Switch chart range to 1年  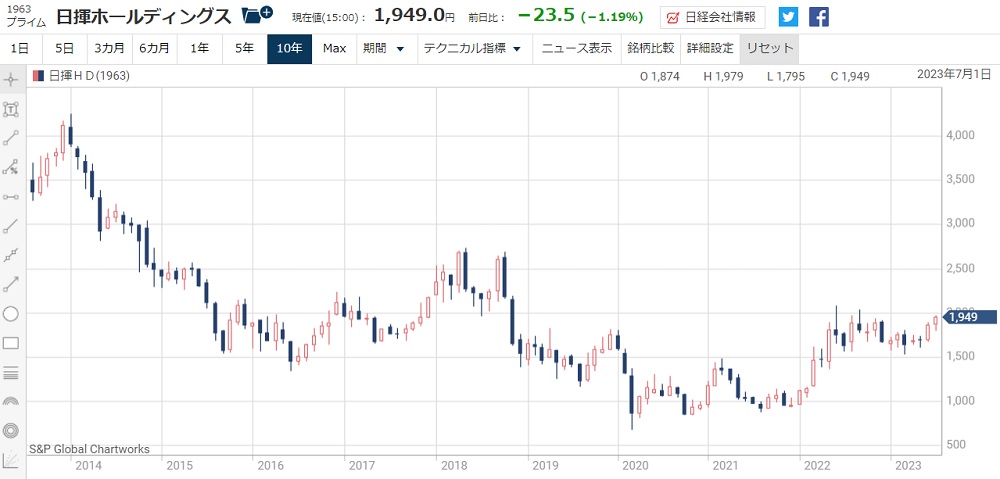(200, 49)
